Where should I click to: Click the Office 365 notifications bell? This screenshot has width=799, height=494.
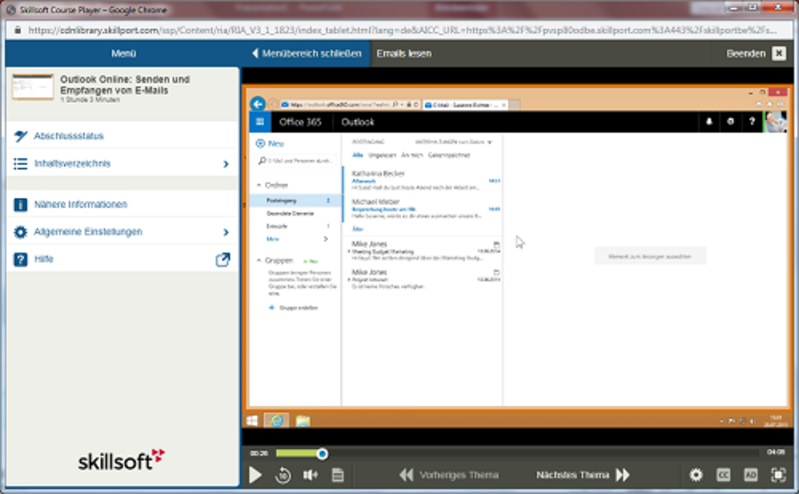pos(709,122)
